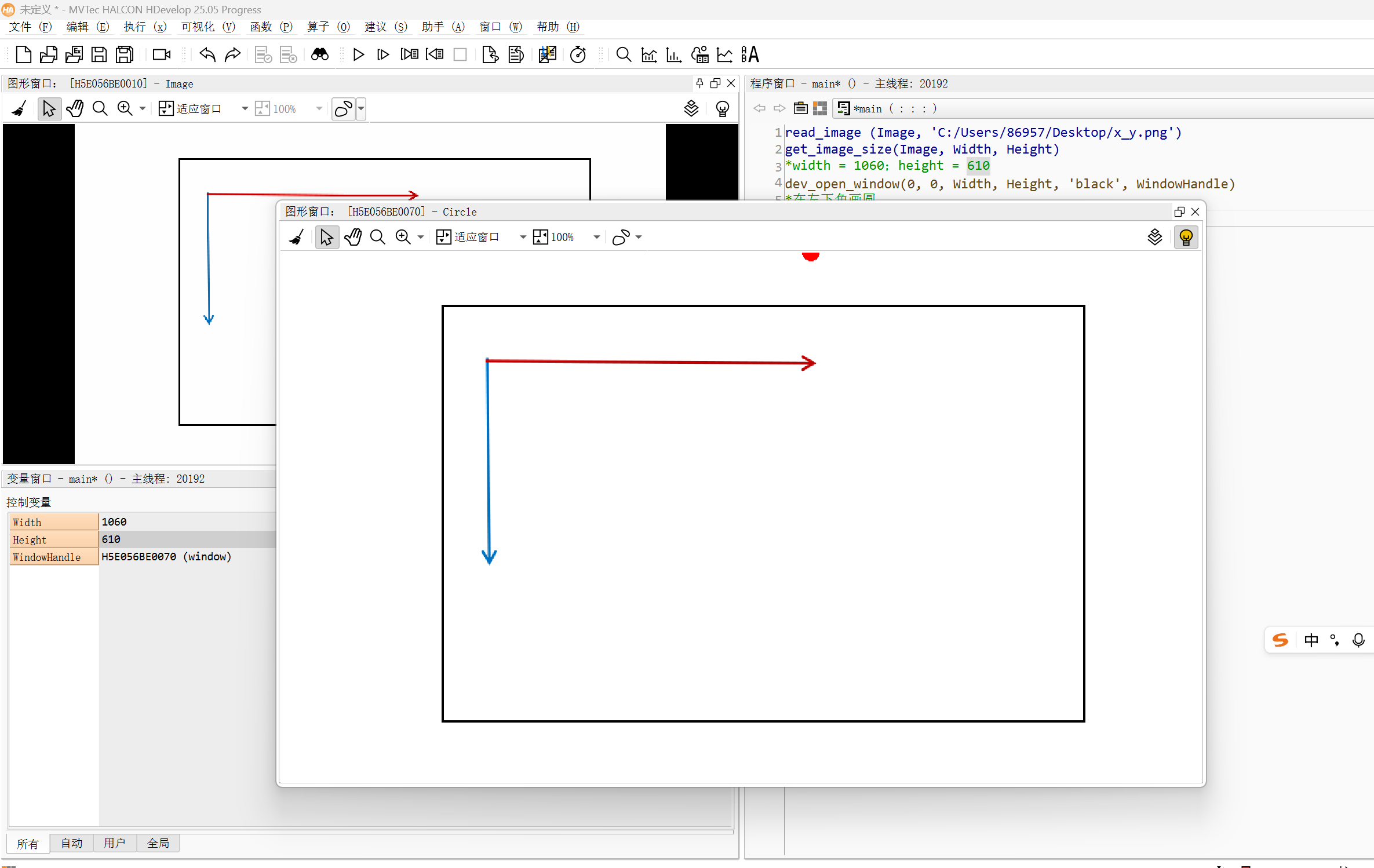
Task: Switch to the 全局 variables tab
Action: pos(158,843)
